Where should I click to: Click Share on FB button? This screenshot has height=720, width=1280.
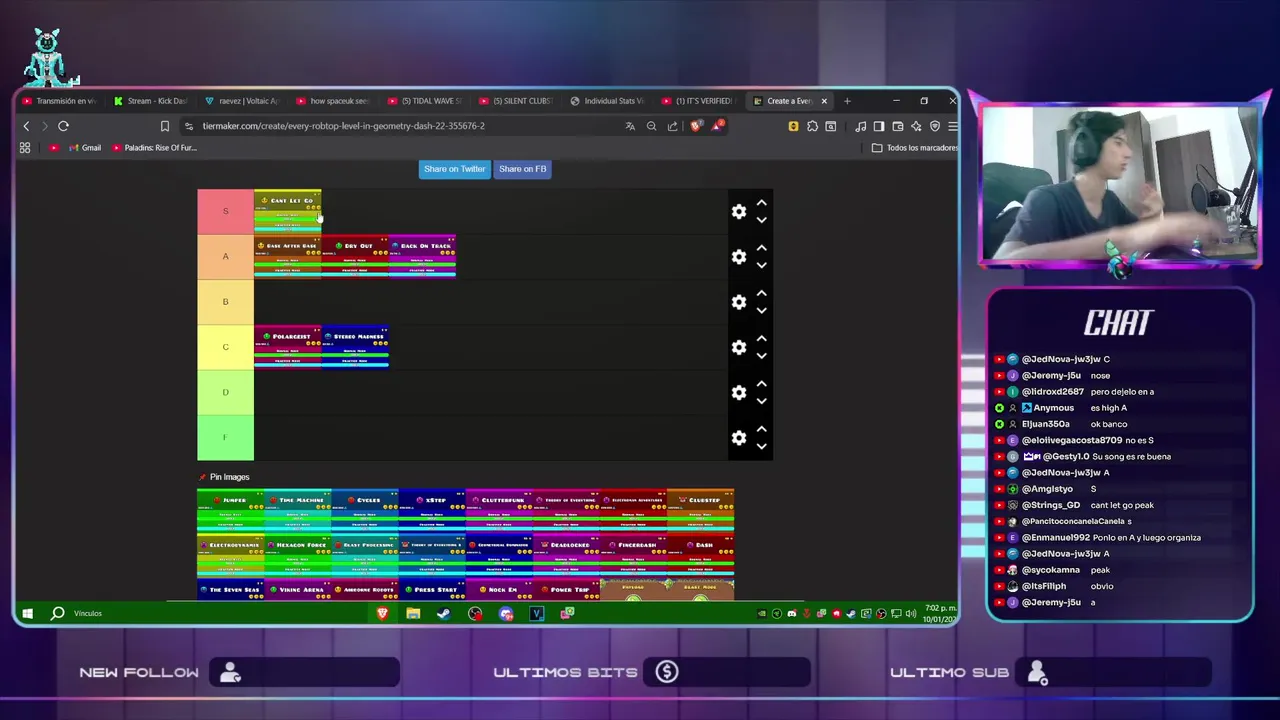point(522,169)
